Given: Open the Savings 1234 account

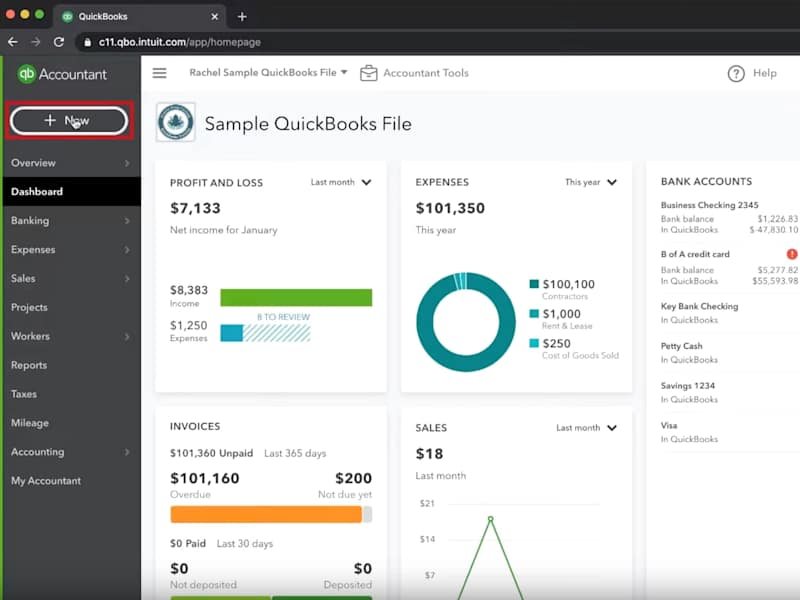Looking at the screenshot, I should click(x=687, y=386).
